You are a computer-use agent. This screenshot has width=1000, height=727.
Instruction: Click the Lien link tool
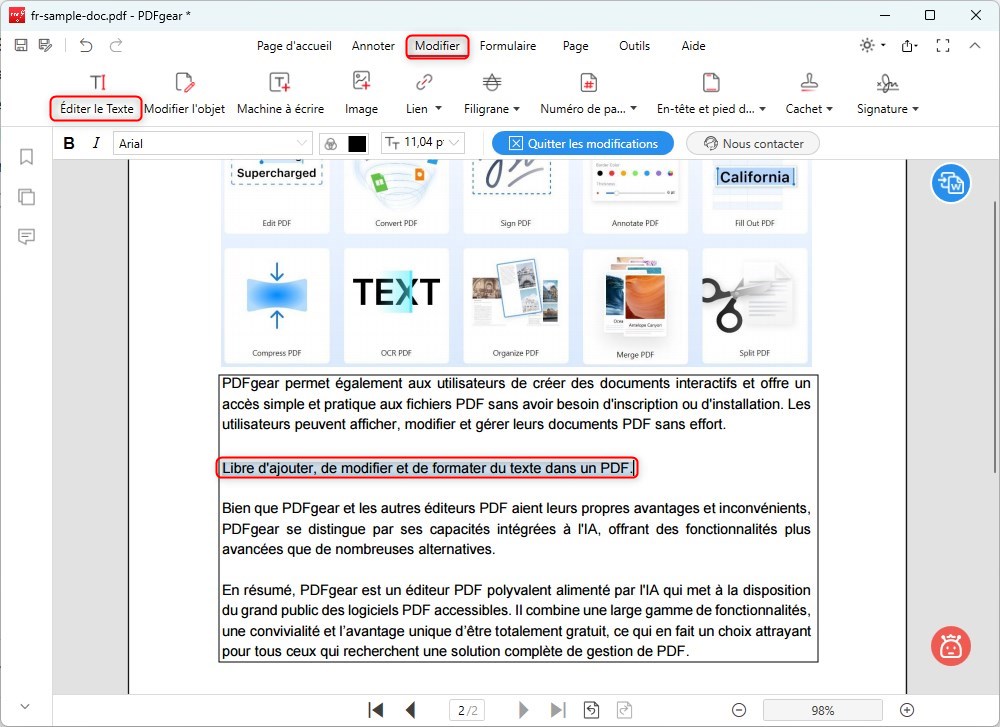coord(423,95)
